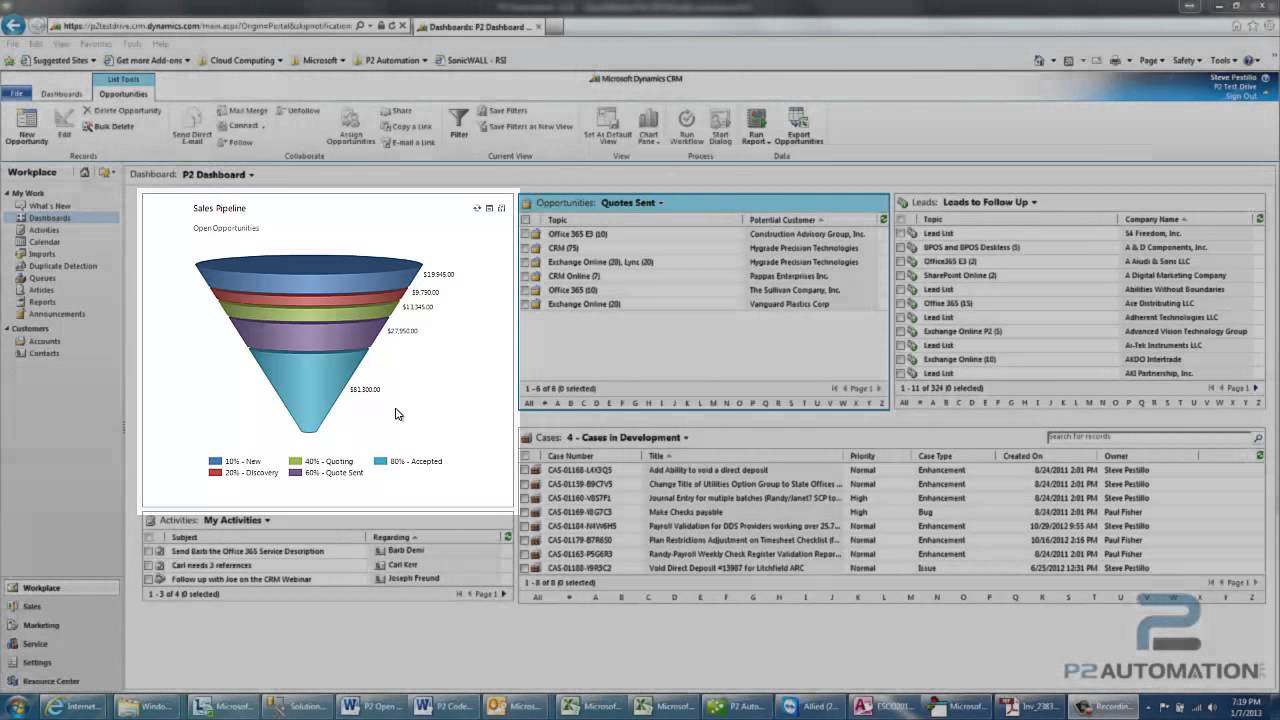This screenshot has height=720, width=1280.
Task: Open the Sales navigation area
Action: (x=60, y=606)
